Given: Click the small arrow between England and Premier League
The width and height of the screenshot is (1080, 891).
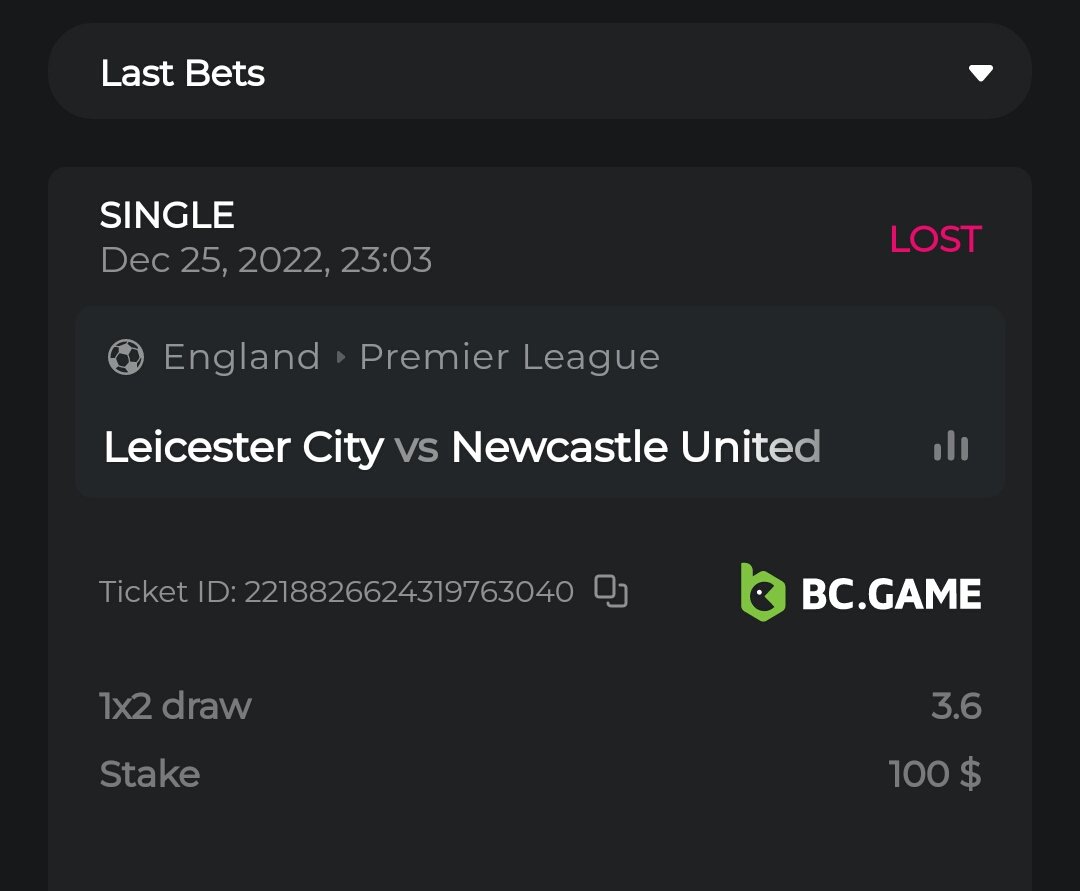Looking at the screenshot, I should pyautogui.click(x=340, y=357).
